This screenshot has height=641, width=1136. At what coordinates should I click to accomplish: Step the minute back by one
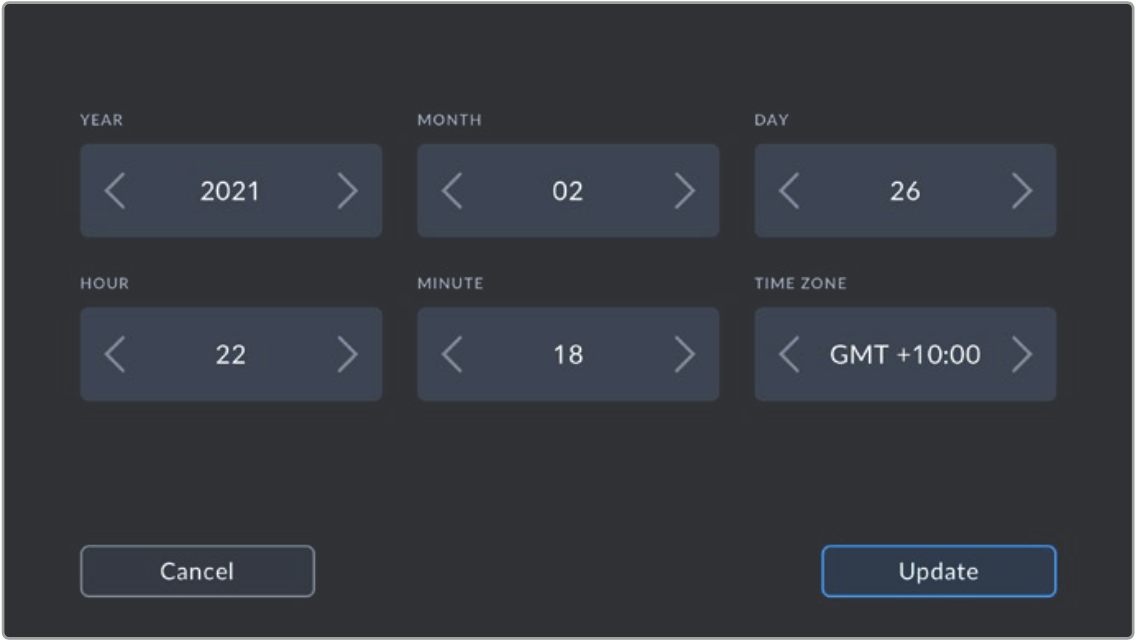[x=452, y=354]
